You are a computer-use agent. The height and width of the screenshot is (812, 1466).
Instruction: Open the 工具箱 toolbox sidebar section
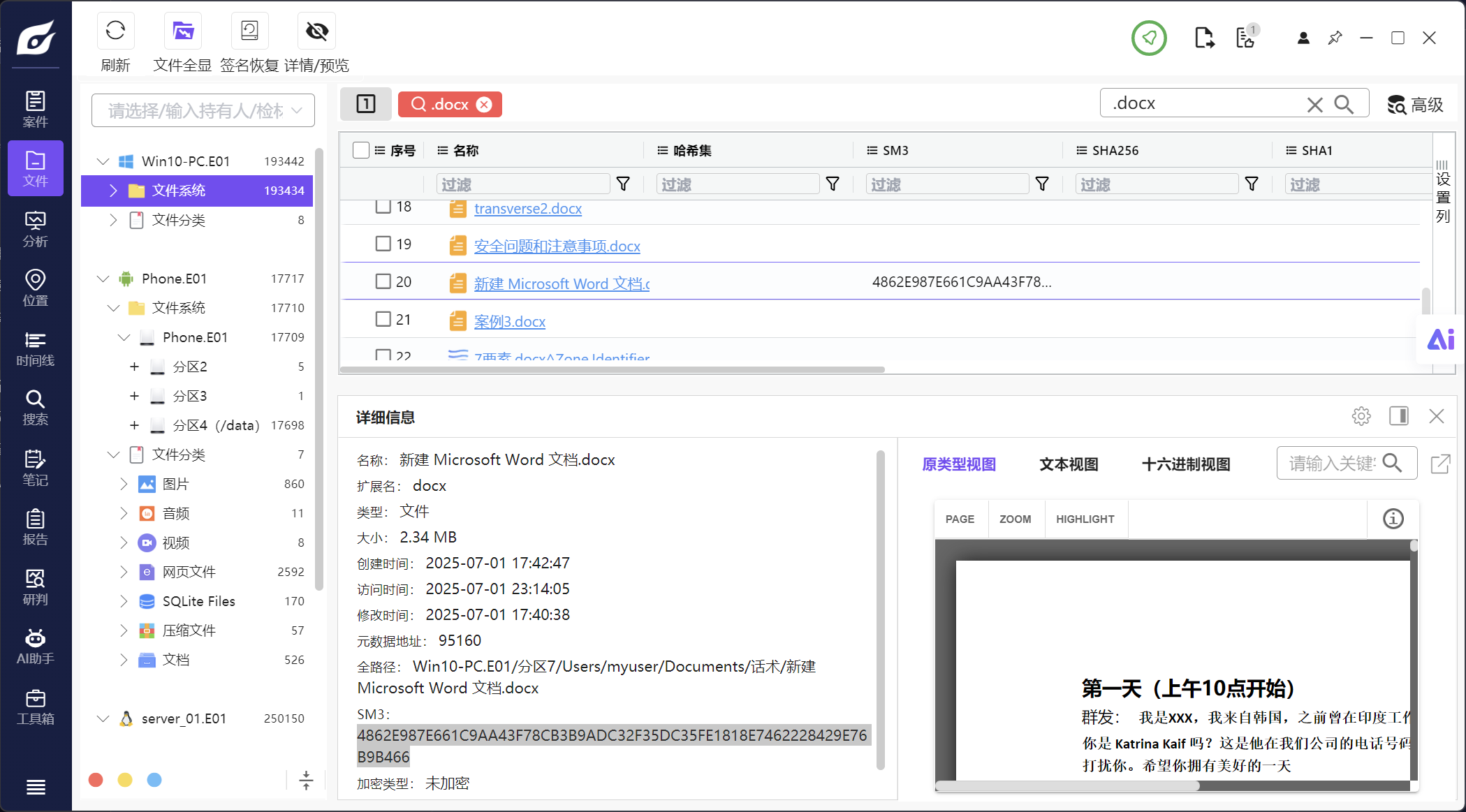[x=36, y=707]
